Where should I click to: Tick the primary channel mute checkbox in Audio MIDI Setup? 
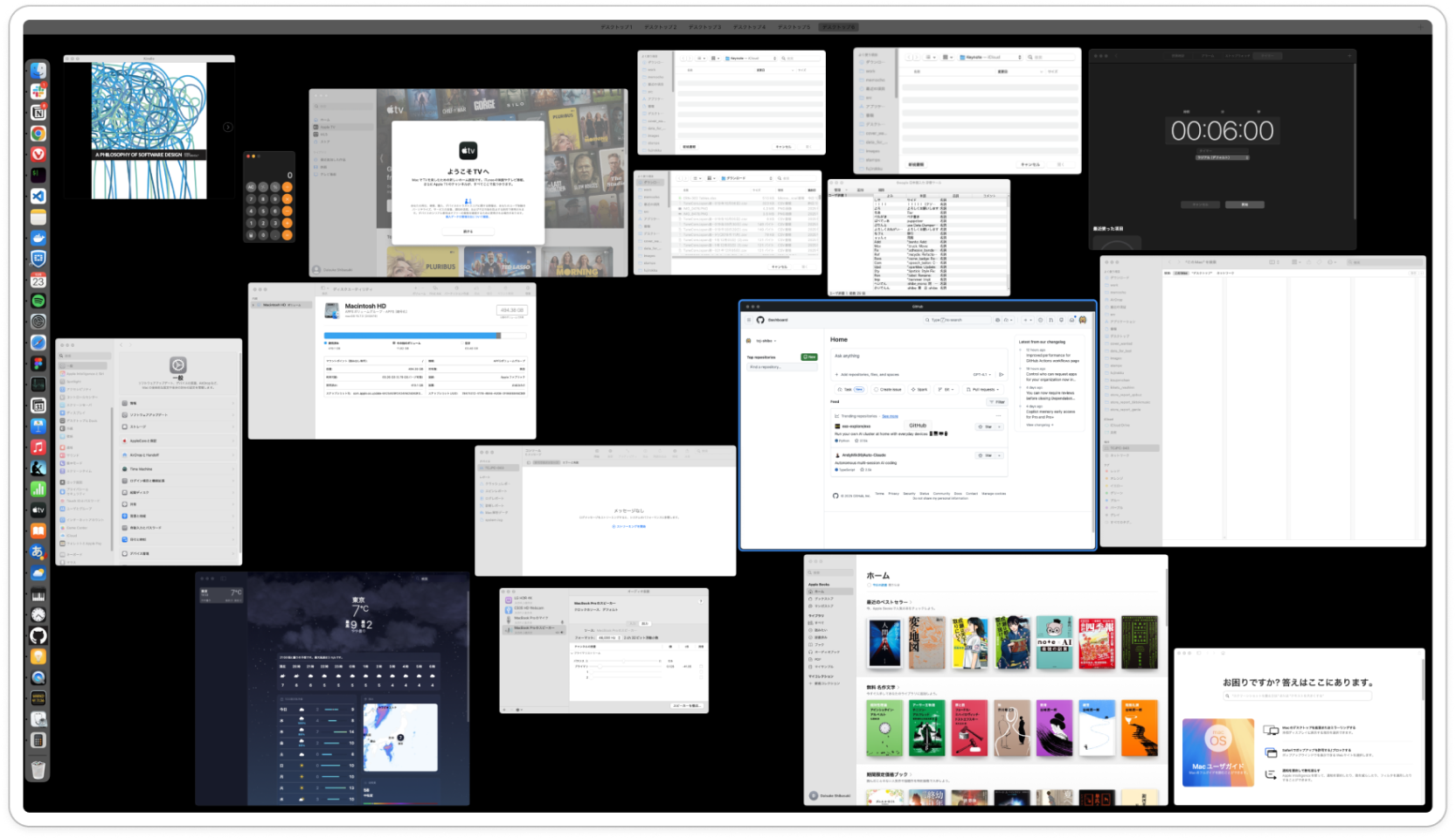tap(701, 667)
